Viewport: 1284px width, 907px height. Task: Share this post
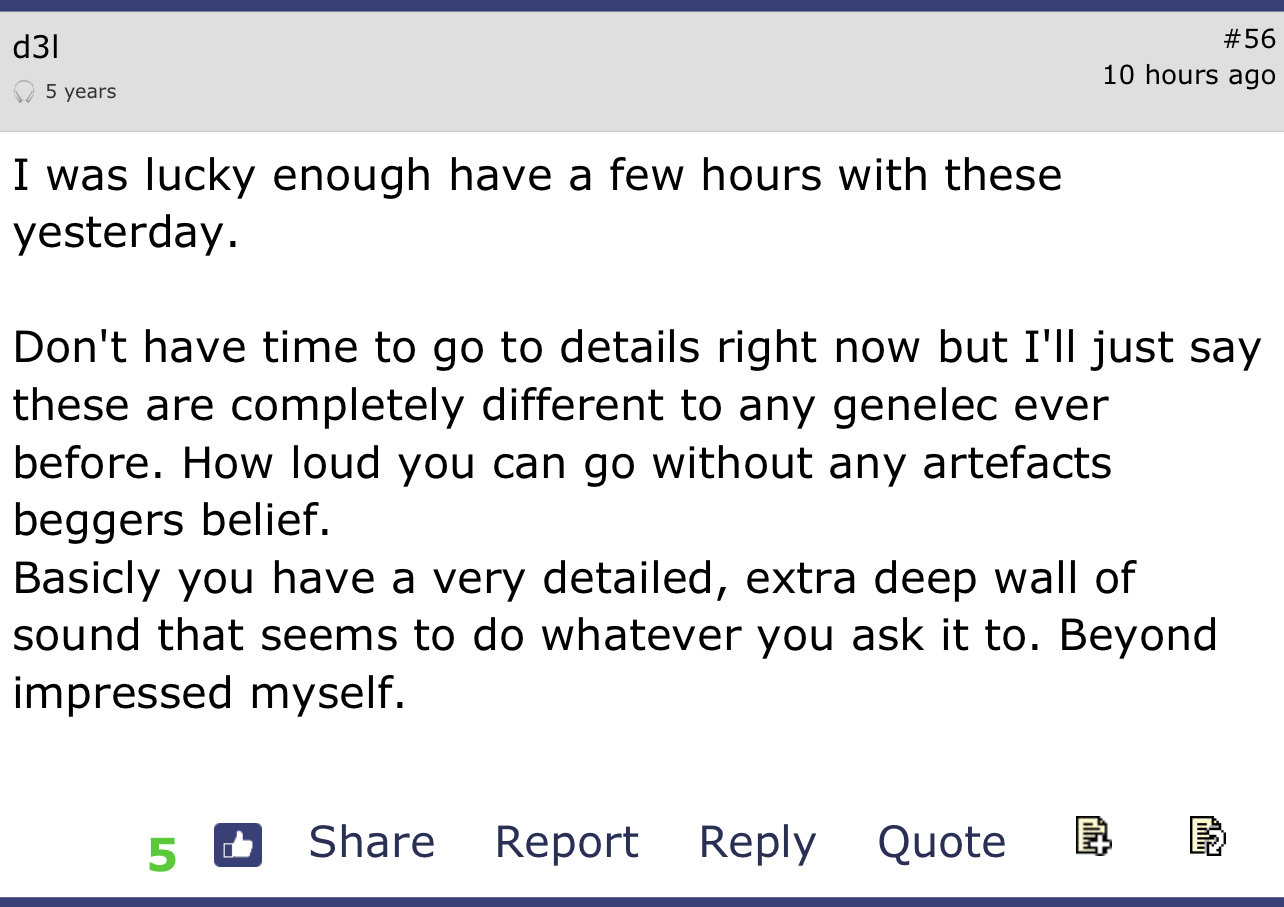pos(372,842)
